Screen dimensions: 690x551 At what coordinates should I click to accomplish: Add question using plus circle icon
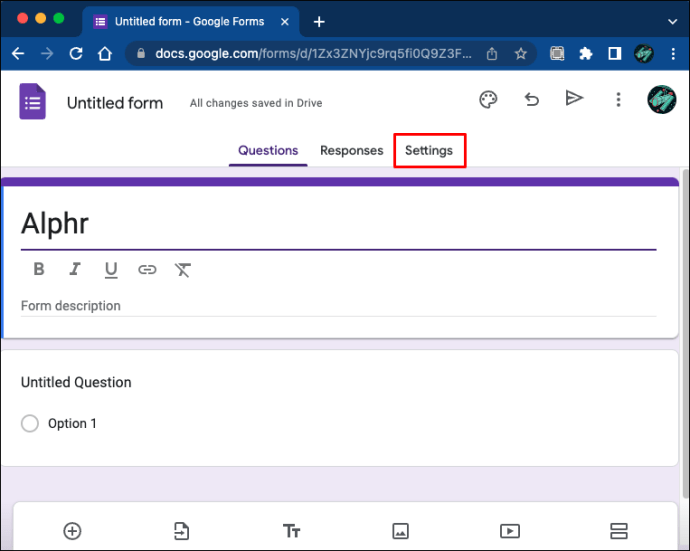(72, 531)
